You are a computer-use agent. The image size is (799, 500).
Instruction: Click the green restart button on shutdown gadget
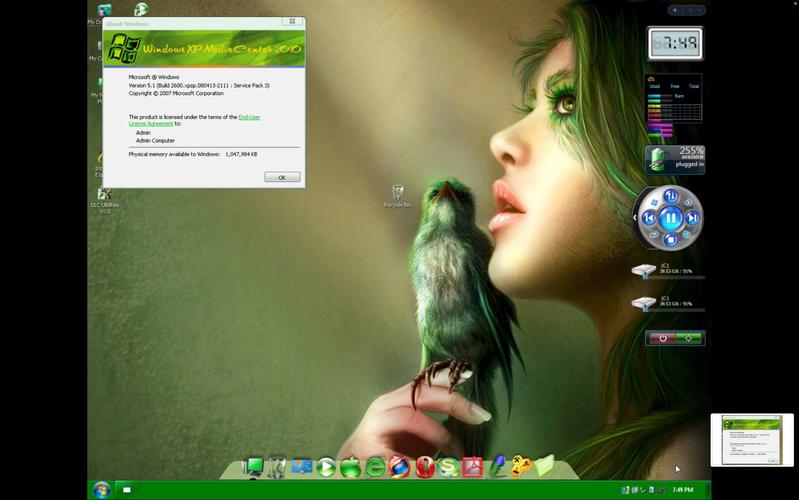click(689, 338)
